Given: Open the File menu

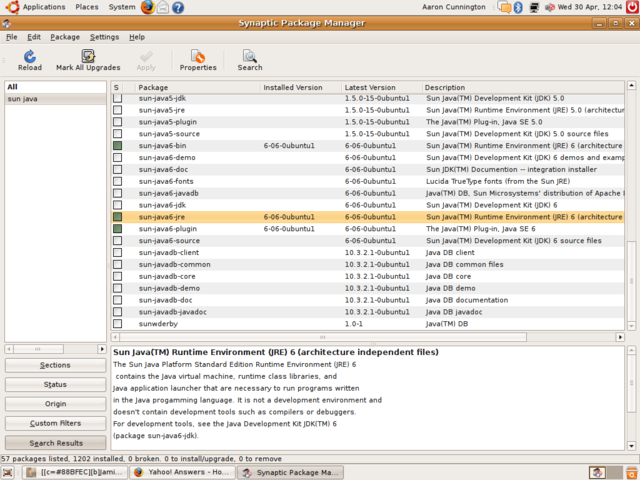Looking at the screenshot, I should point(11,37).
